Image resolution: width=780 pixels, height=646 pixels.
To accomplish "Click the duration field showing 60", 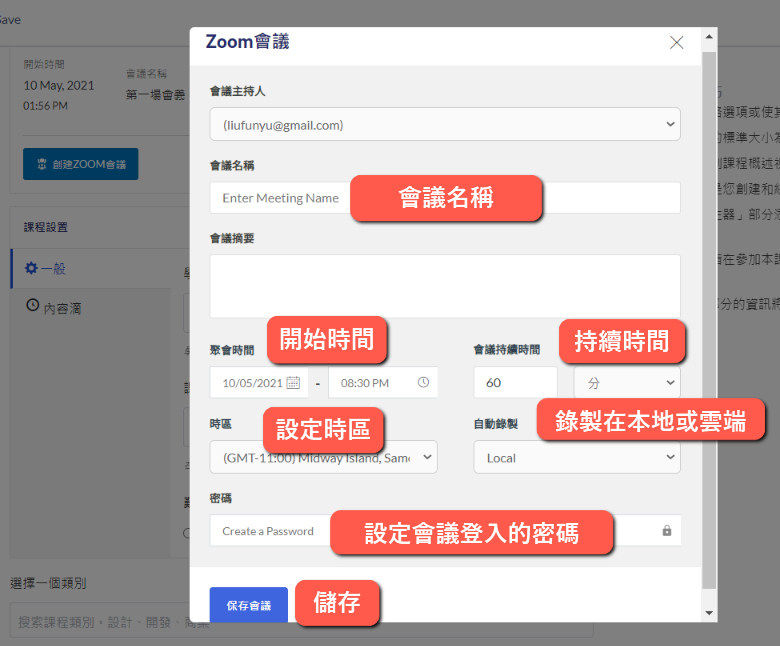I will (515, 382).
